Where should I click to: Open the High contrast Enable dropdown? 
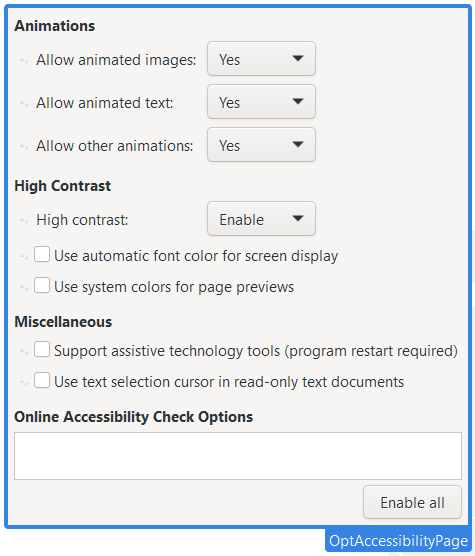click(x=261, y=219)
